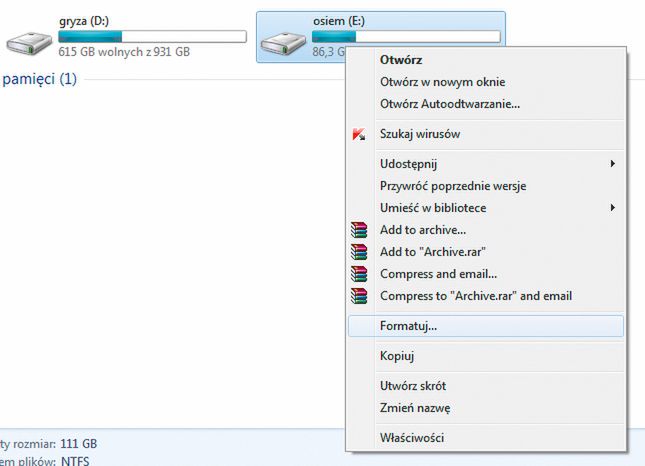Choose Compress and email... option
Screen dimensions: 645x466
486,274
